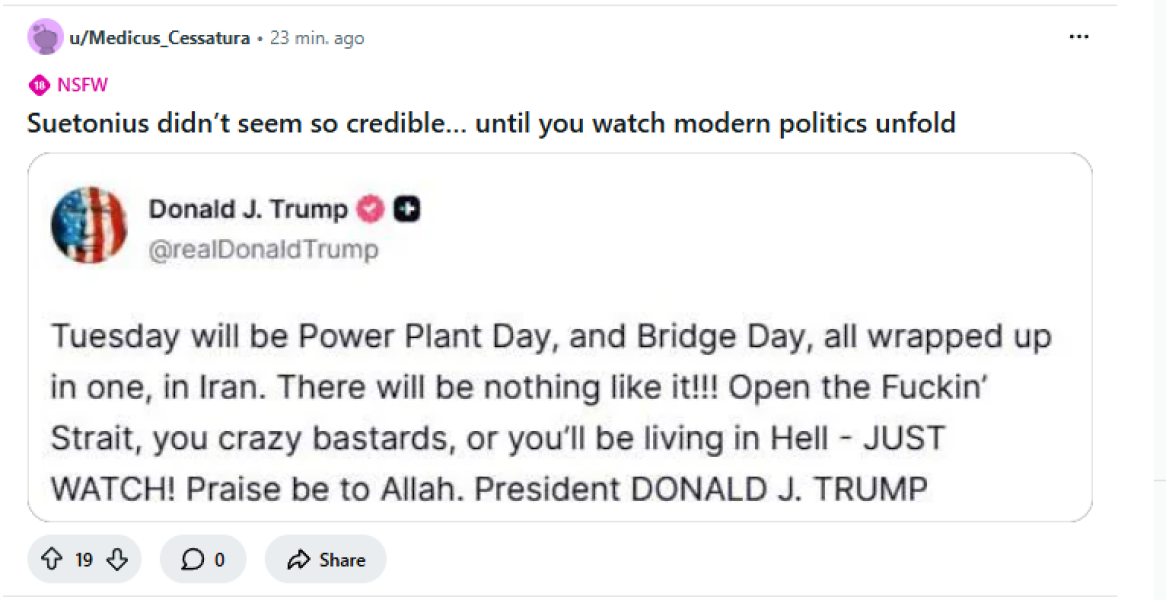The width and height of the screenshot is (1166, 600).
Task: Click the NSFW badge icon
Action: 39,84
